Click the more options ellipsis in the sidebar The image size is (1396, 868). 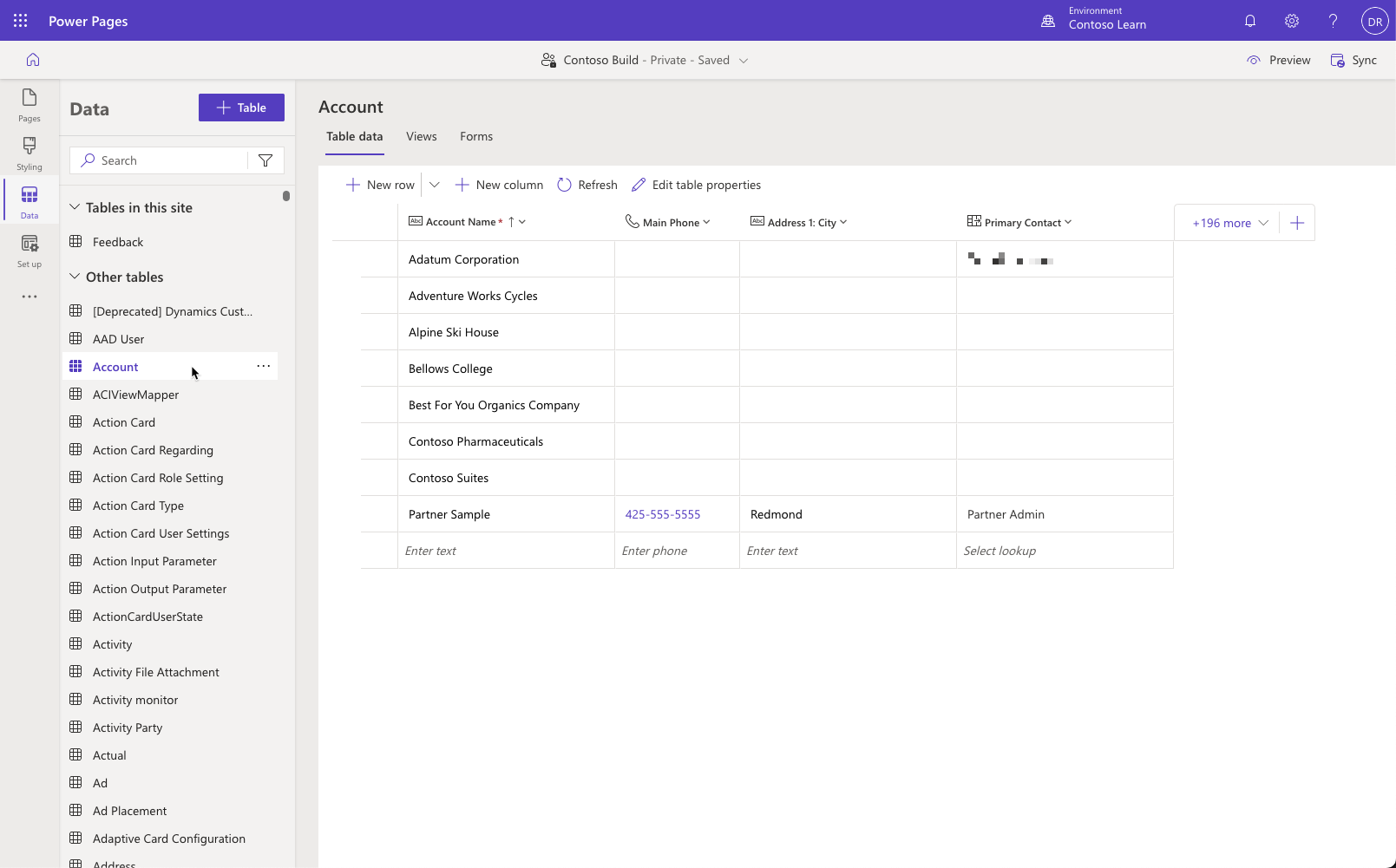point(29,297)
